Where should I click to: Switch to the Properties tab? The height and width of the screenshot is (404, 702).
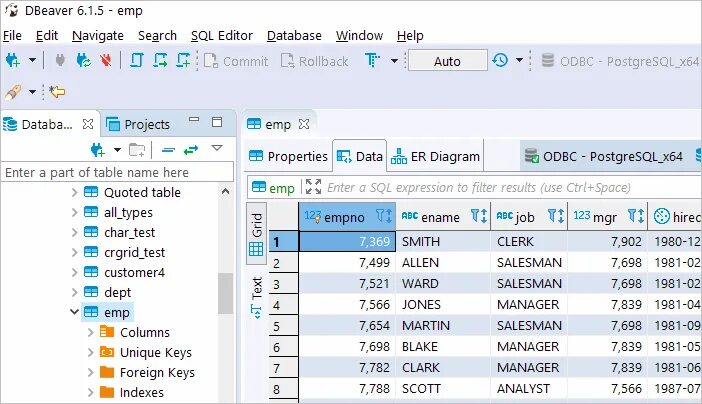[289, 156]
